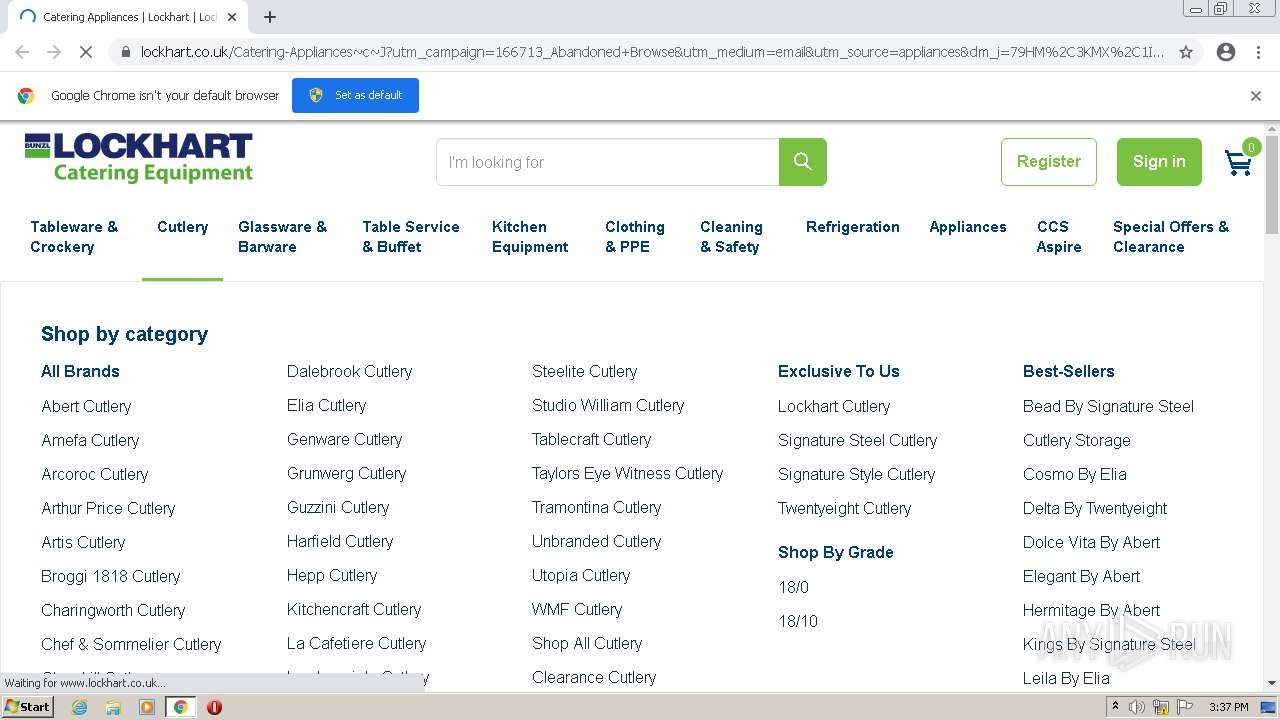Click the browser address bar URL
The height and width of the screenshot is (720, 1280).
click(652, 52)
